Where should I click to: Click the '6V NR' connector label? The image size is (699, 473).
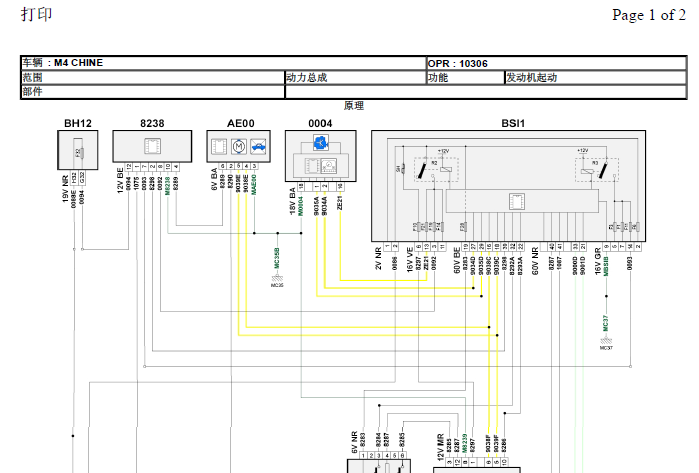[x=355, y=442]
